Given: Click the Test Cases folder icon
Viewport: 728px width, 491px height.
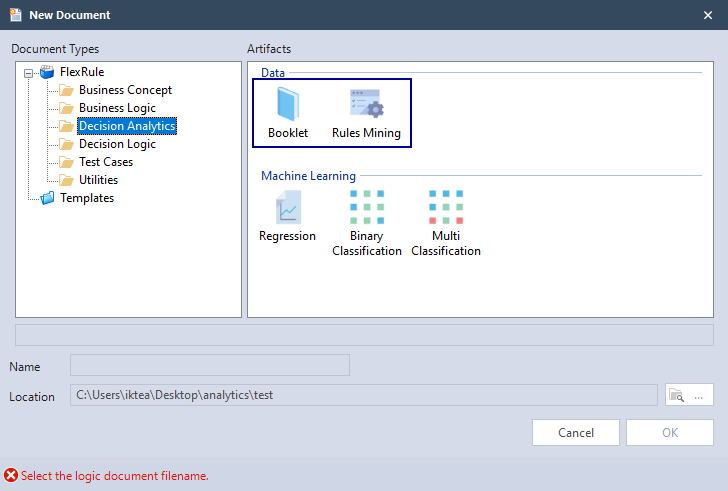Looking at the screenshot, I should [66, 162].
